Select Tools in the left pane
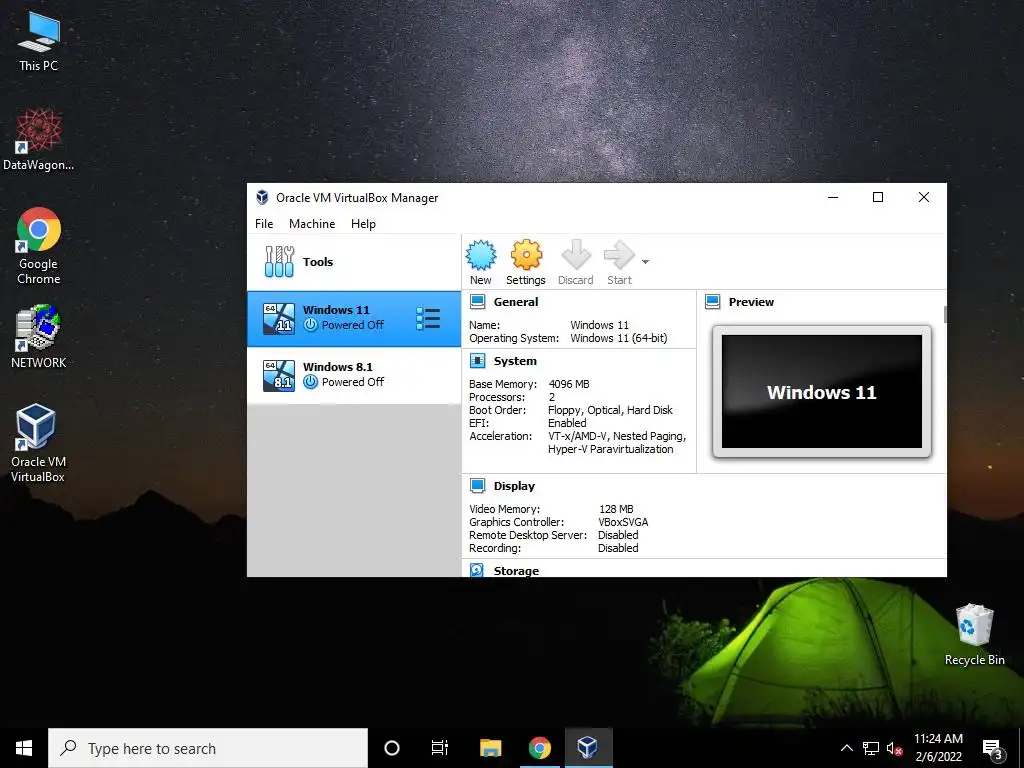Viewport: 1024px width, 768px height. pyautogui.click(x=354, y=262)
